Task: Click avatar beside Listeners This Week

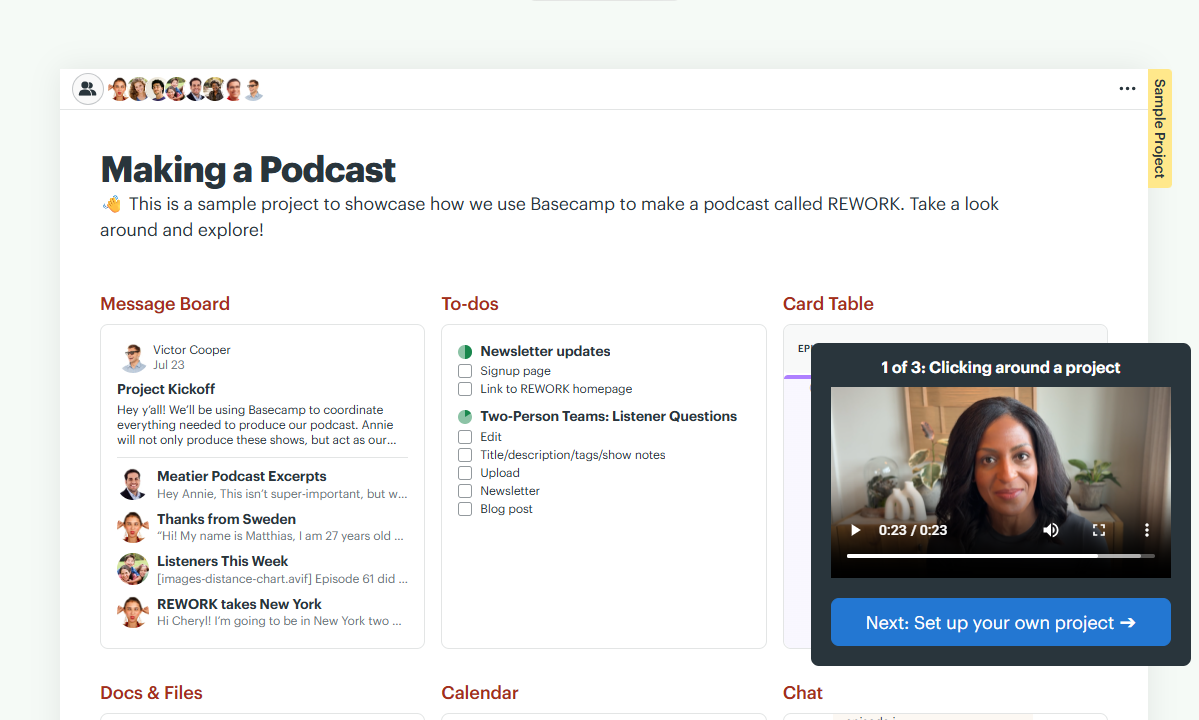Action: [133, 569]
